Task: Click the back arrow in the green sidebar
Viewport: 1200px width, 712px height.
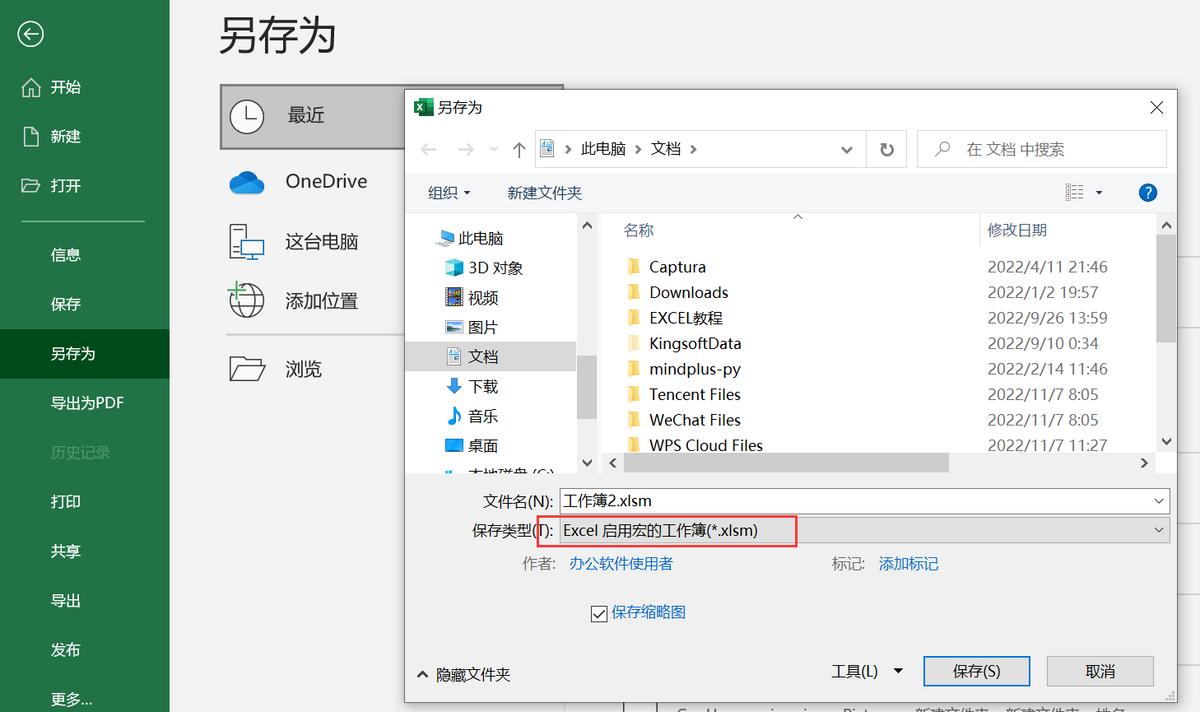Action: click(30, 35)
